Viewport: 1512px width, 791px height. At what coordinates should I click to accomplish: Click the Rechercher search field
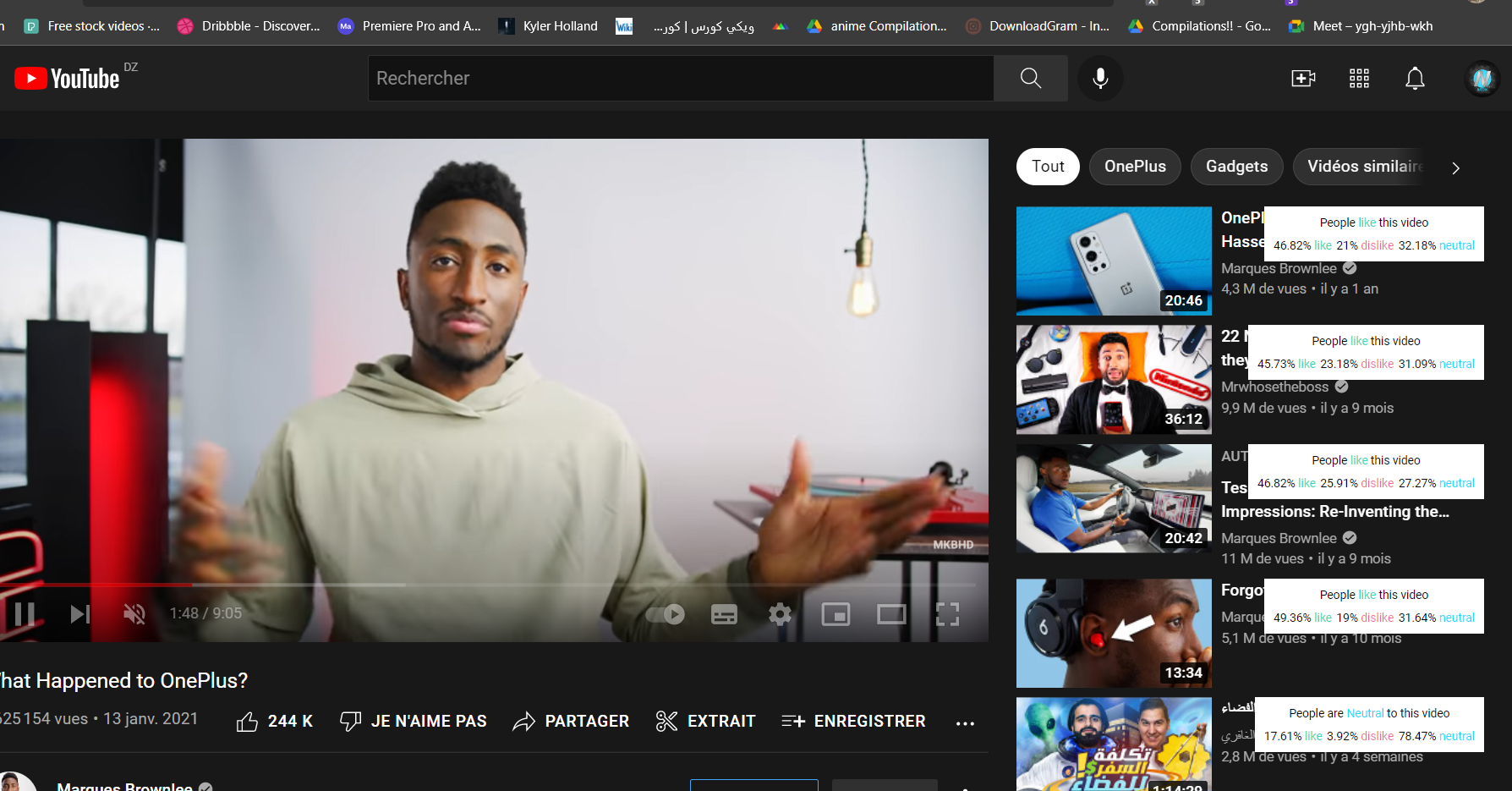(681, 79)
